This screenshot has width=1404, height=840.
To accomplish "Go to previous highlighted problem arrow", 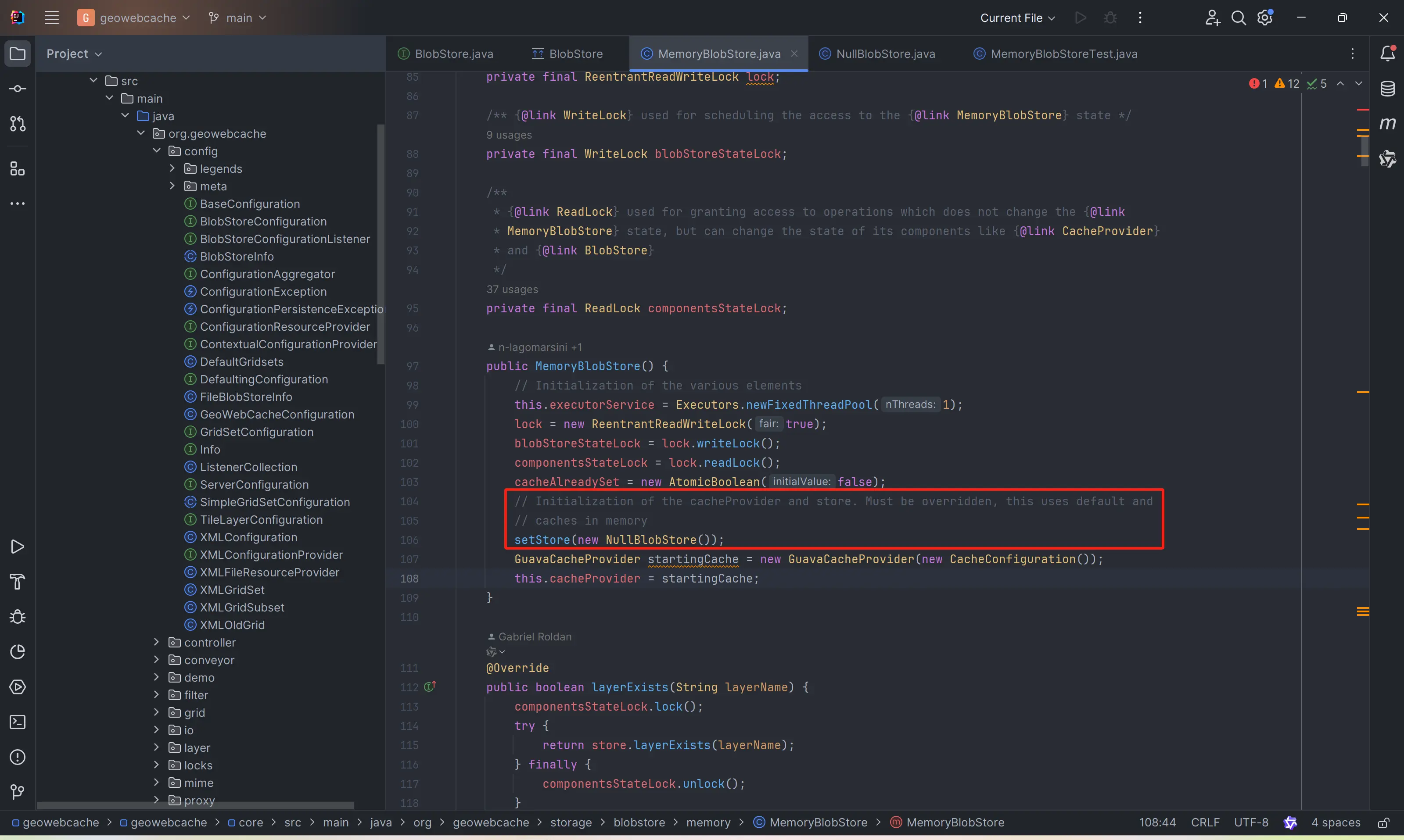I will (1340, 84).
